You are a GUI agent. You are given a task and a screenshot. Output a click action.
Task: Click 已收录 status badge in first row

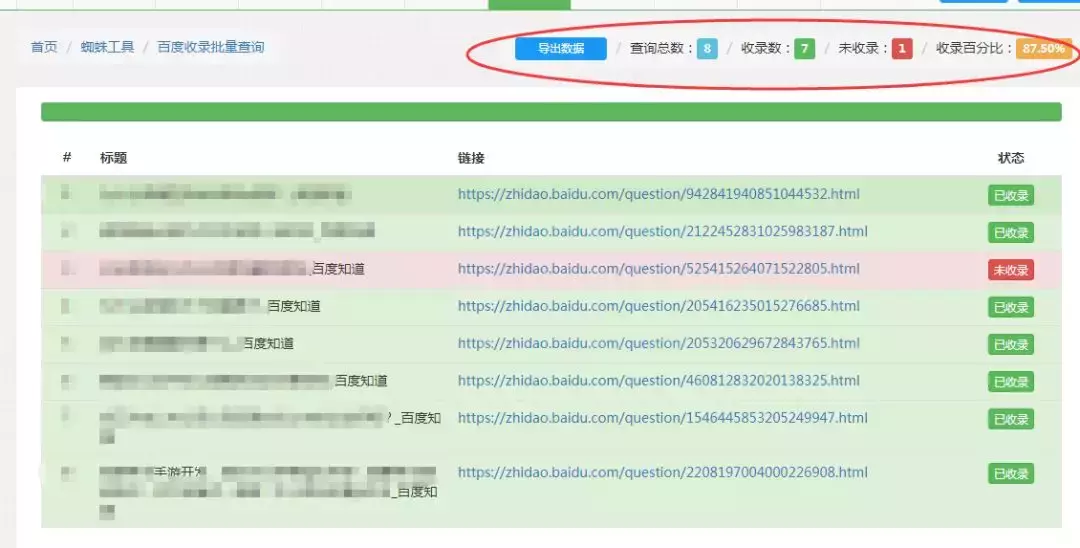1010,196
